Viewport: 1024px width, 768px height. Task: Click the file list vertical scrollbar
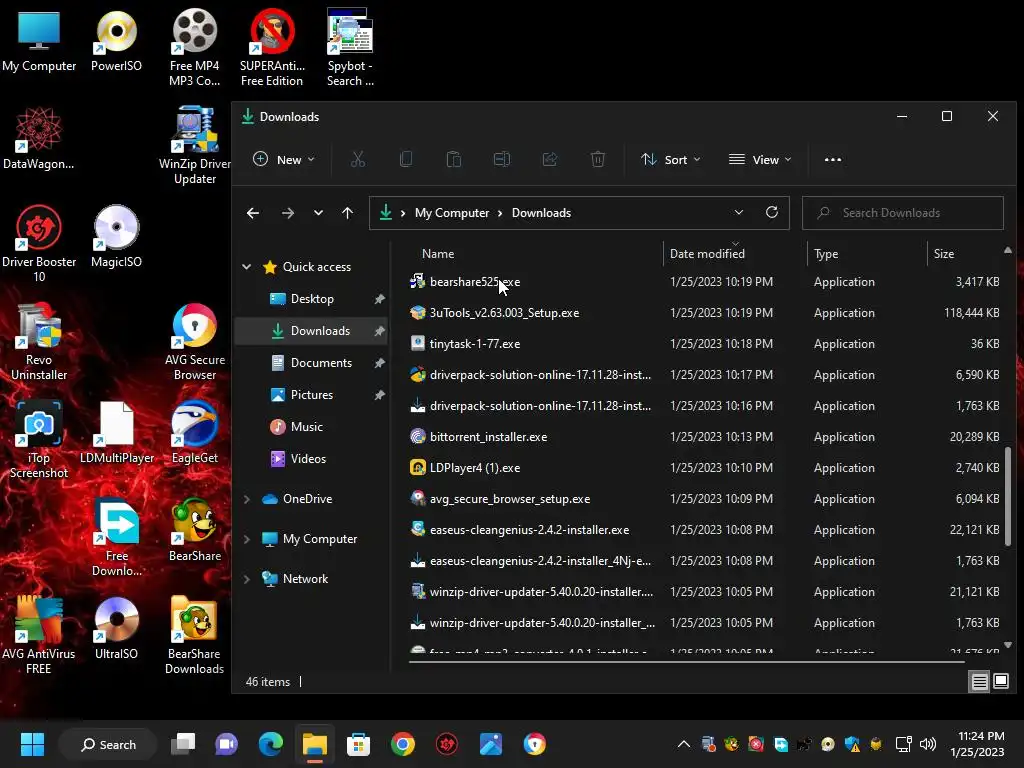pos(1008,496)
